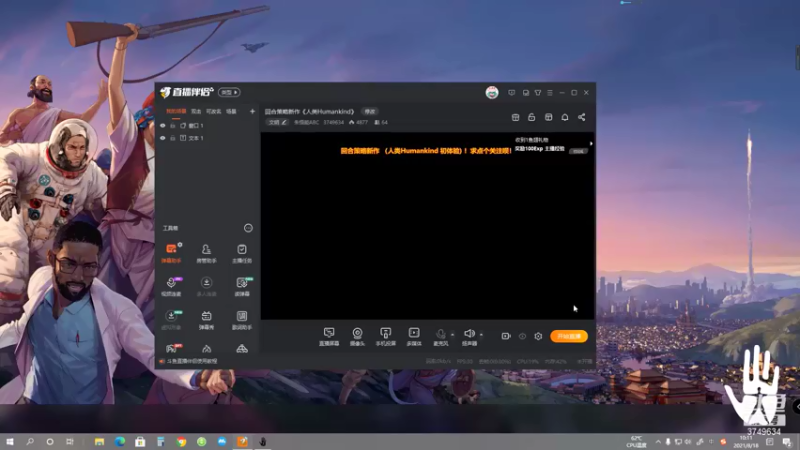This screenshot has width=800, height=450.
Task: Click the flame-shaped tool icon in bottom row
Action: (206, 349)
